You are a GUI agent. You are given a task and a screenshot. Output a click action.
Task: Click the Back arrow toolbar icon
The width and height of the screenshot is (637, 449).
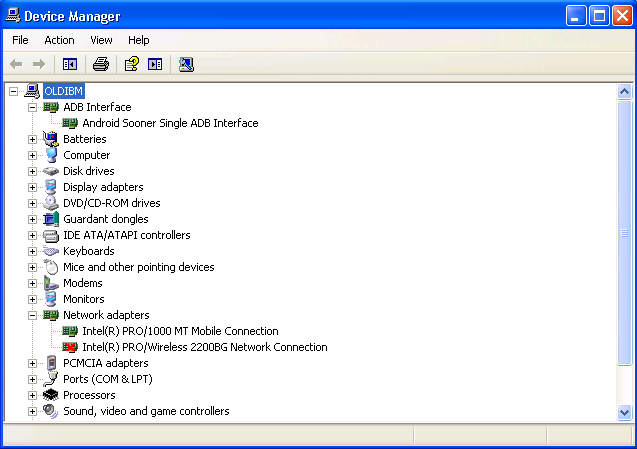[x=16, y=64]
